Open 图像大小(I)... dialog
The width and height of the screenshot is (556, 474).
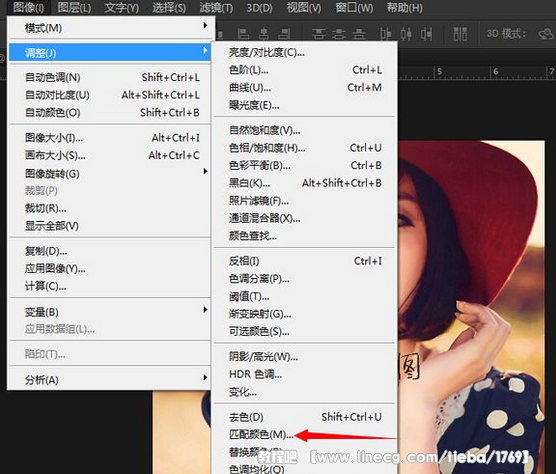pyautogui.click(x=109, y=138)
